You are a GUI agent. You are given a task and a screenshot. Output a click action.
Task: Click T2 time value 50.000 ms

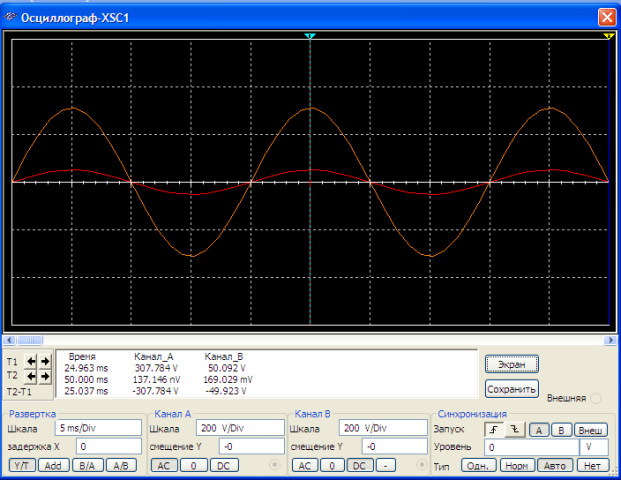86,379
